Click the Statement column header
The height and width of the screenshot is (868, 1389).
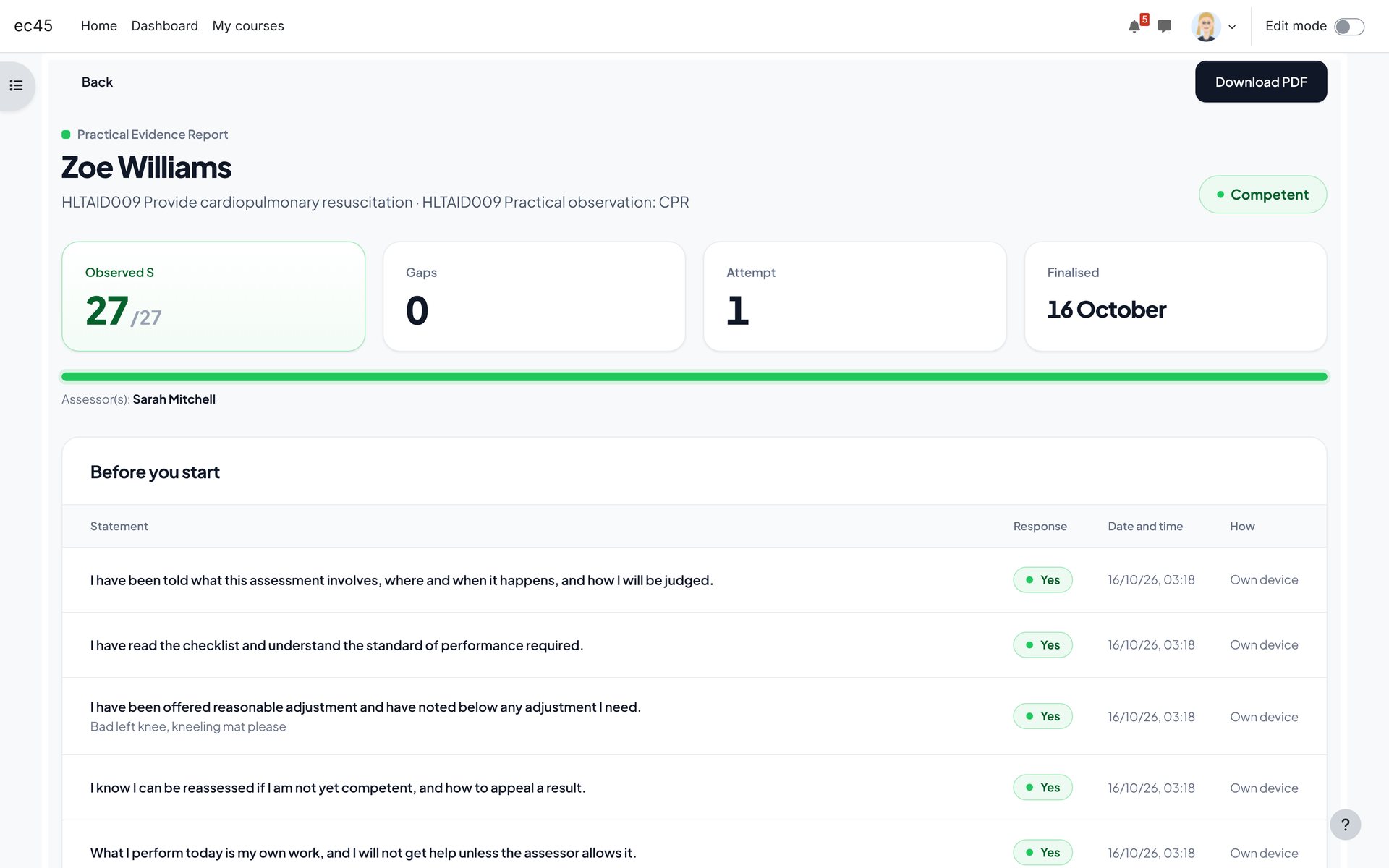click(x=119, y=527)
